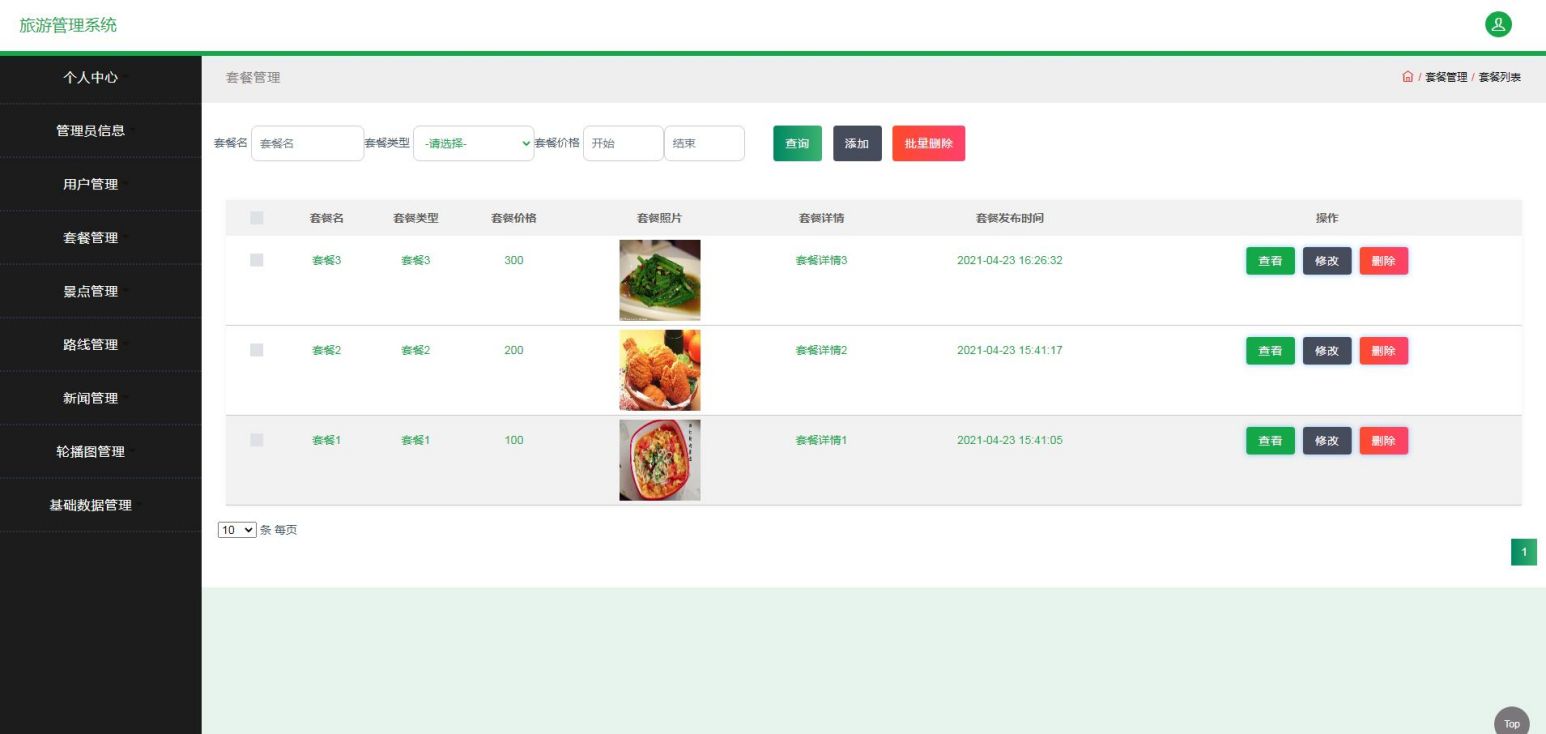Edit 套餐3 using its 修改 button
The image size is (1546, 734).
(x=1327, y=261)
